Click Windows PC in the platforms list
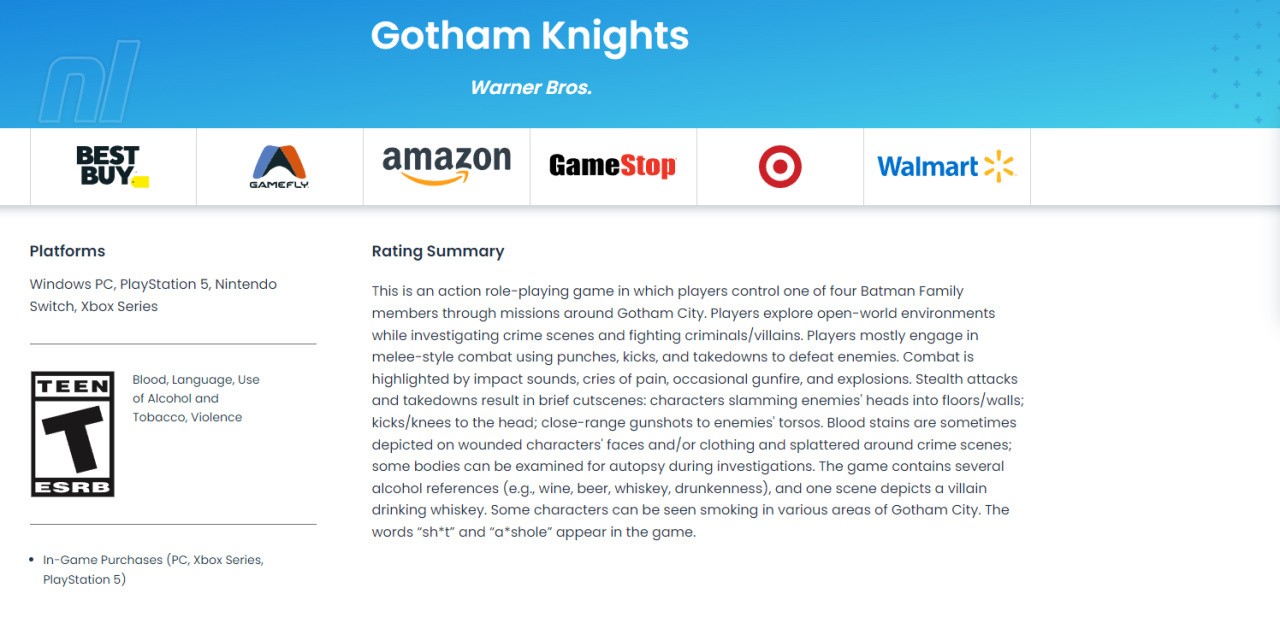 click(71, 284)
